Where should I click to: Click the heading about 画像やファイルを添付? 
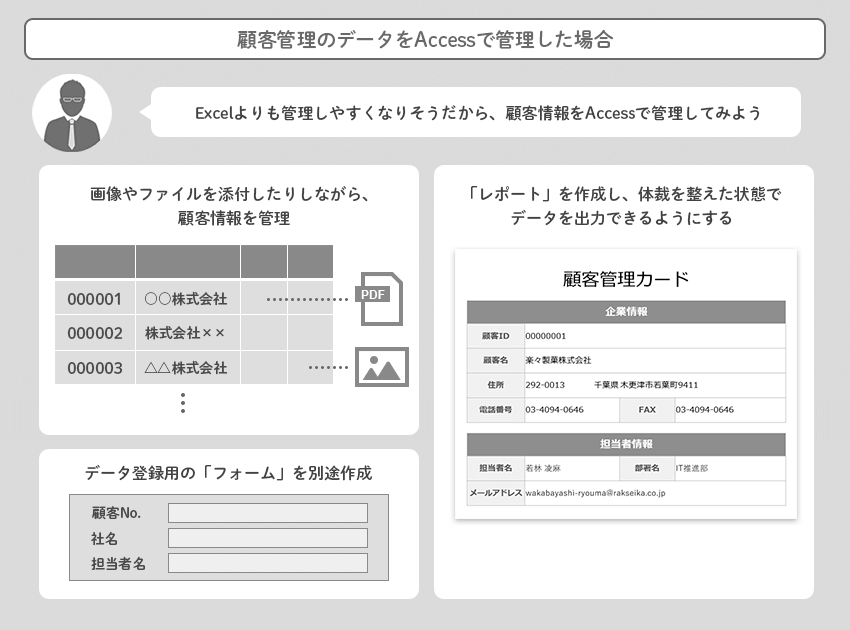(230, 206)
